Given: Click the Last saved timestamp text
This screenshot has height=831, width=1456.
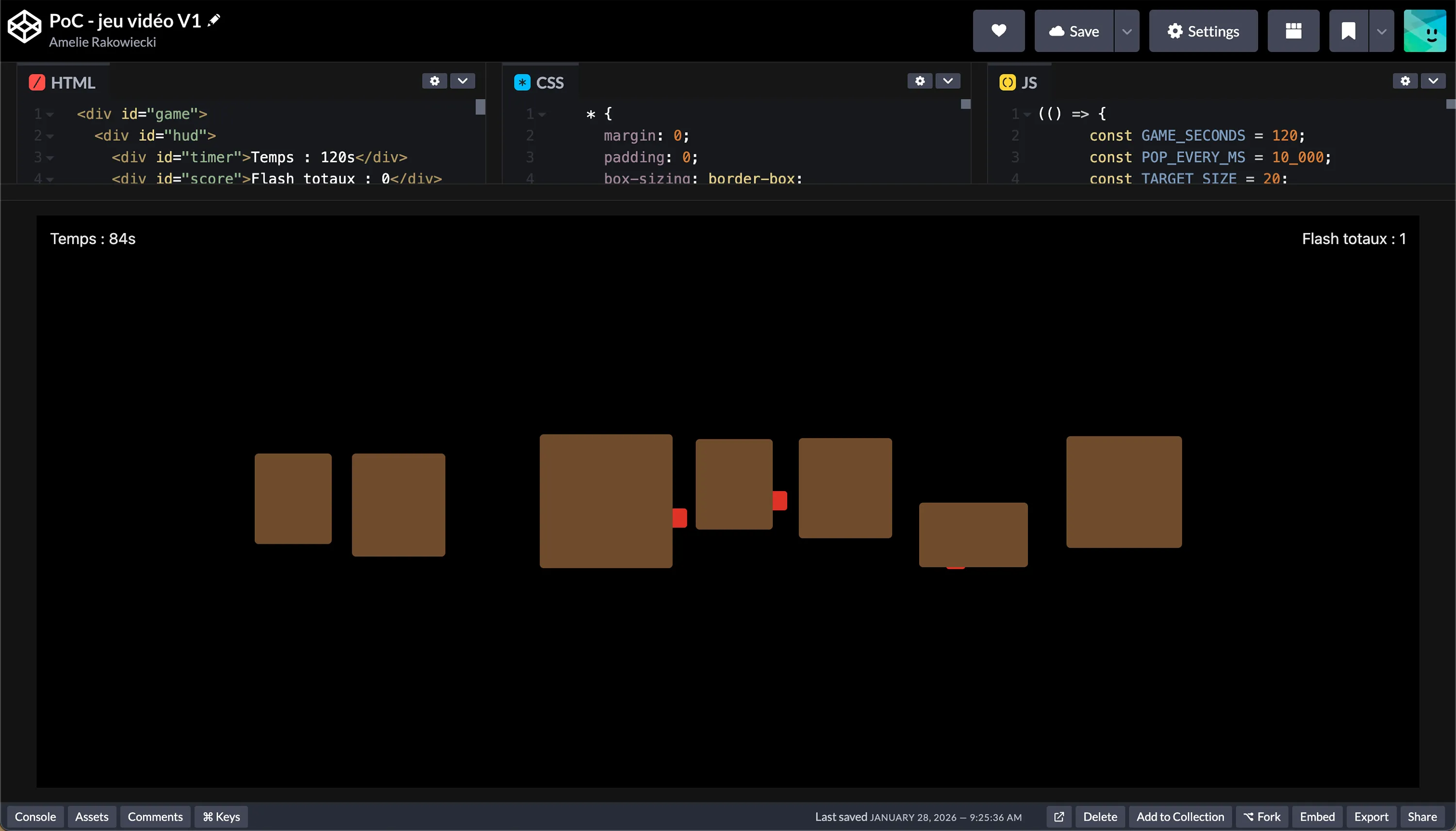Looking at the screenshot, I should tap(918, 817).
